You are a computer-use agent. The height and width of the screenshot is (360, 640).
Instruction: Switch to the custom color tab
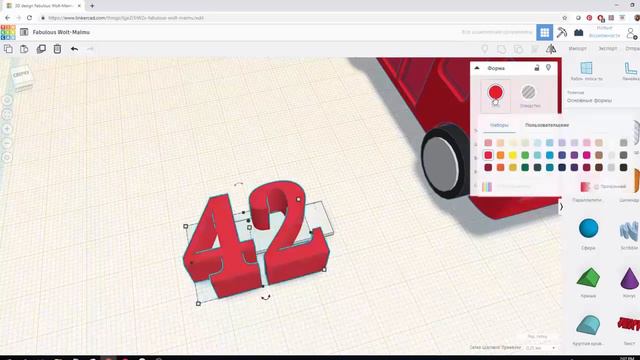pos(547,125)
